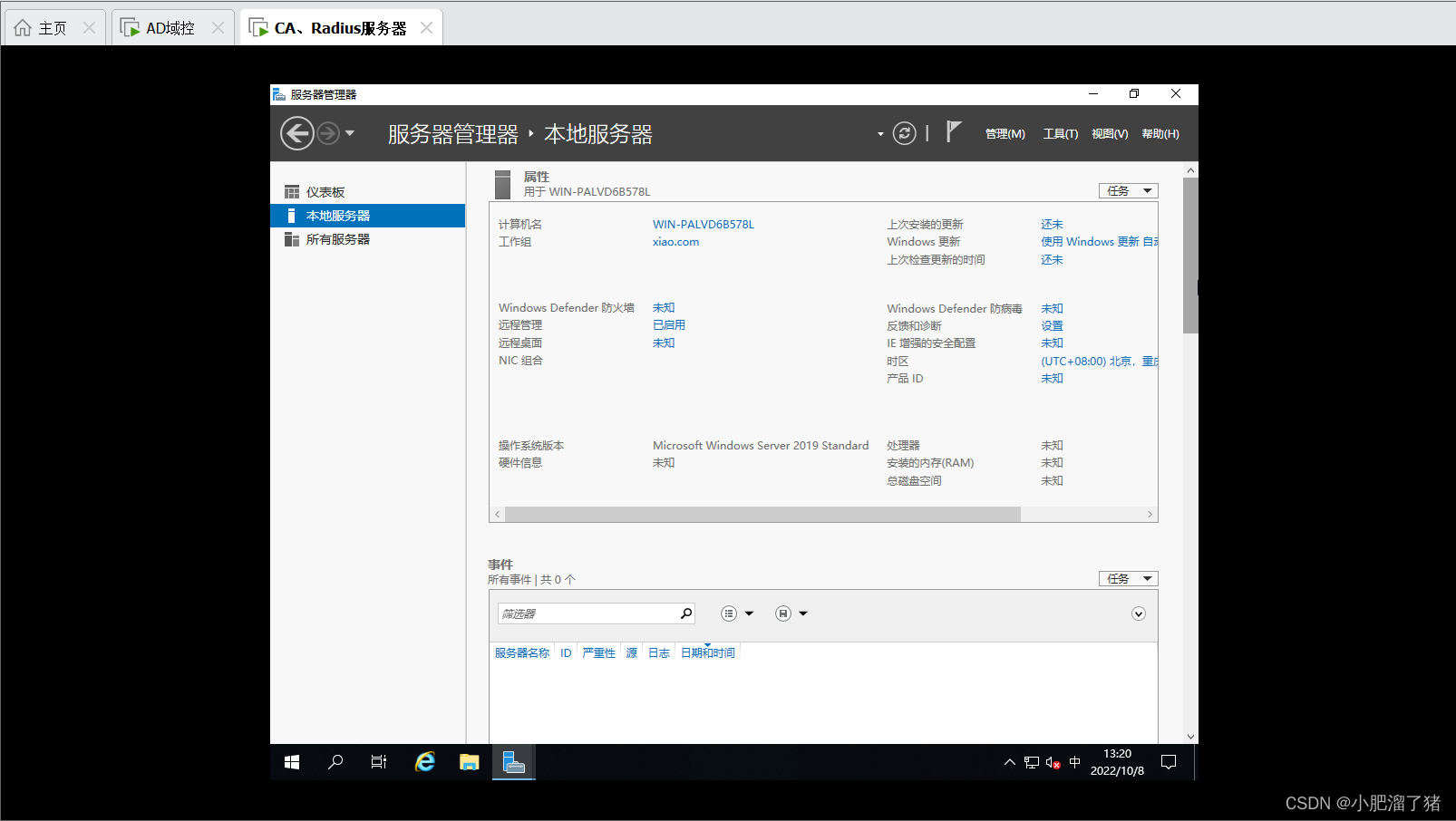The height and width of the screenshot is (821, 1456).
Task: Click the 中 input method indicator
Action: pos(1074,762)
